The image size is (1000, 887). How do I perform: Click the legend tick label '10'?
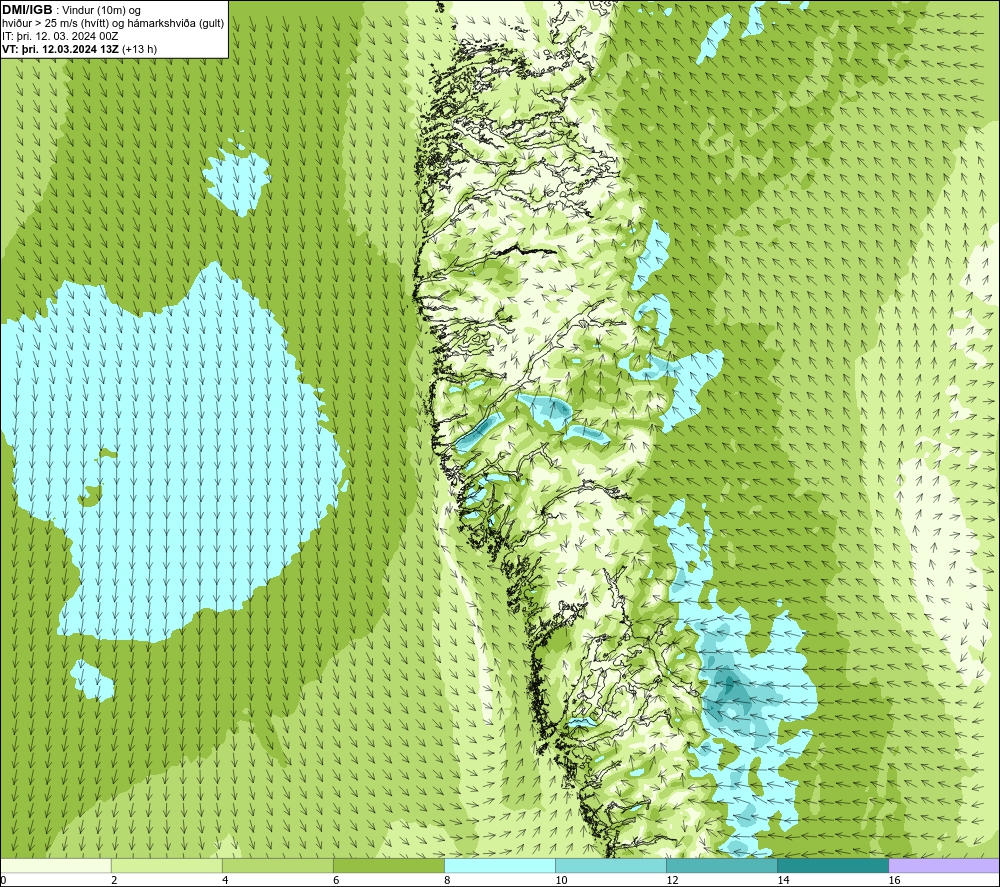[561, 880]
